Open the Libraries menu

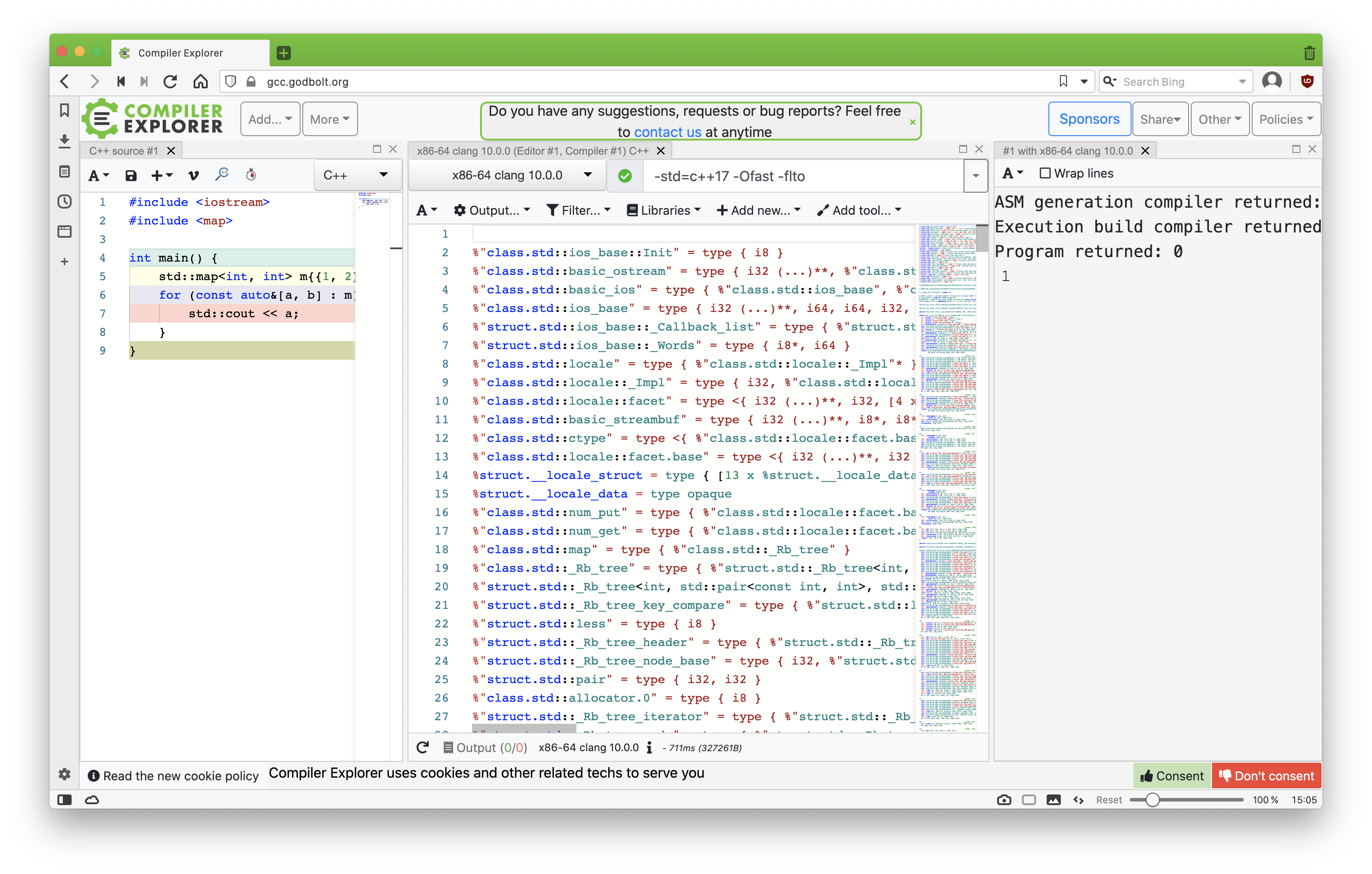click(663, 210)
